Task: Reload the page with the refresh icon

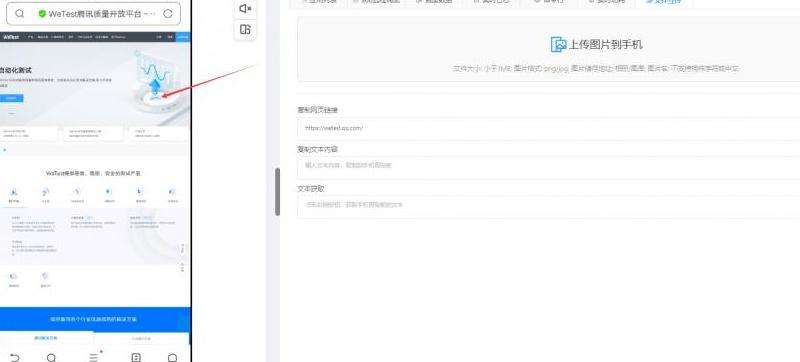Action: point(167,14)
